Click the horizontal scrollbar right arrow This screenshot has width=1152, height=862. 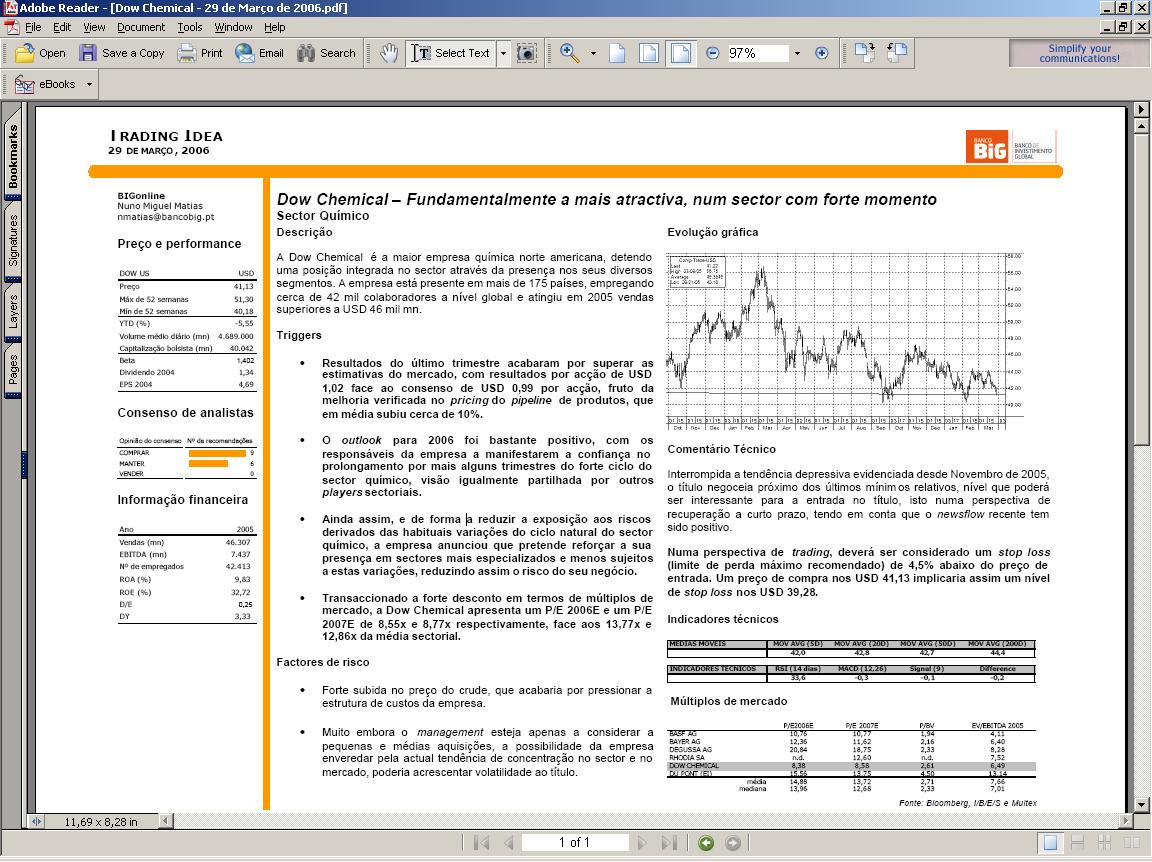tap(1126, 821)
